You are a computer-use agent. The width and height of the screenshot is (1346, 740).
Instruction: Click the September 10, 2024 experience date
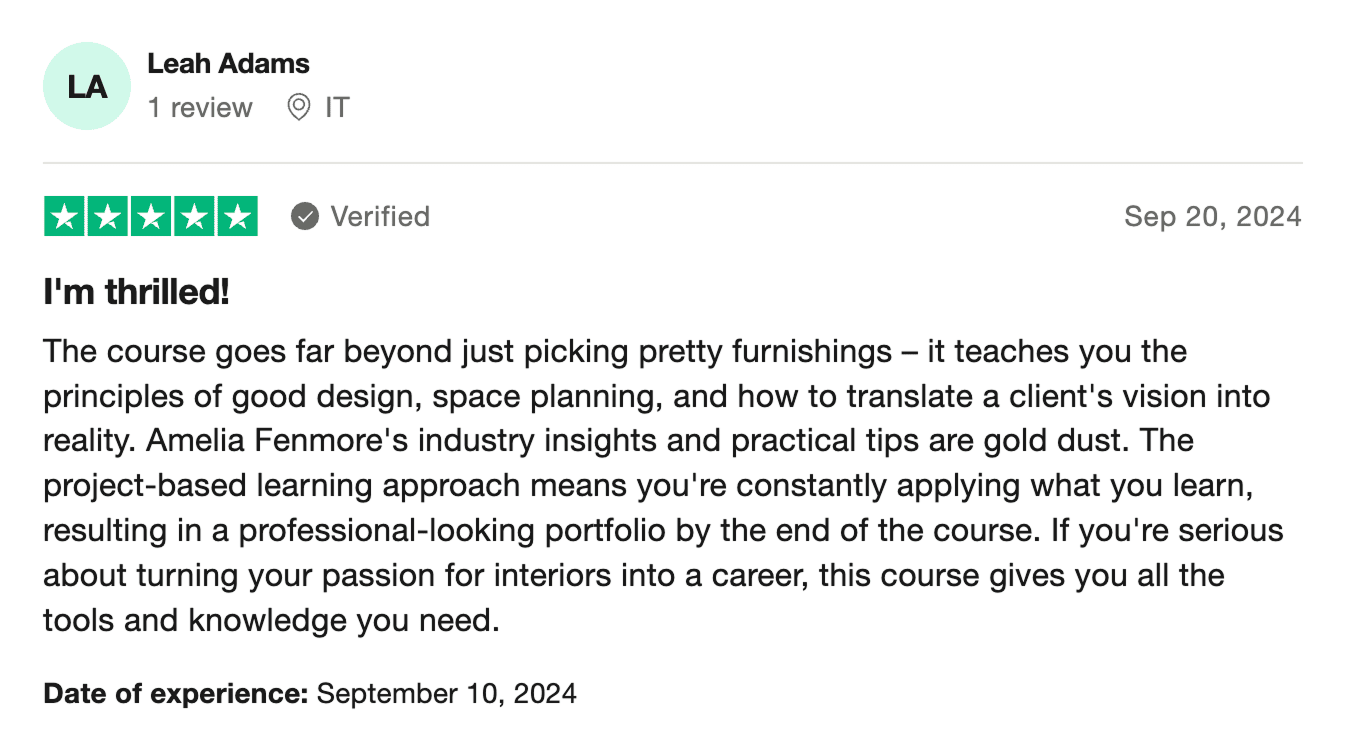446,693
